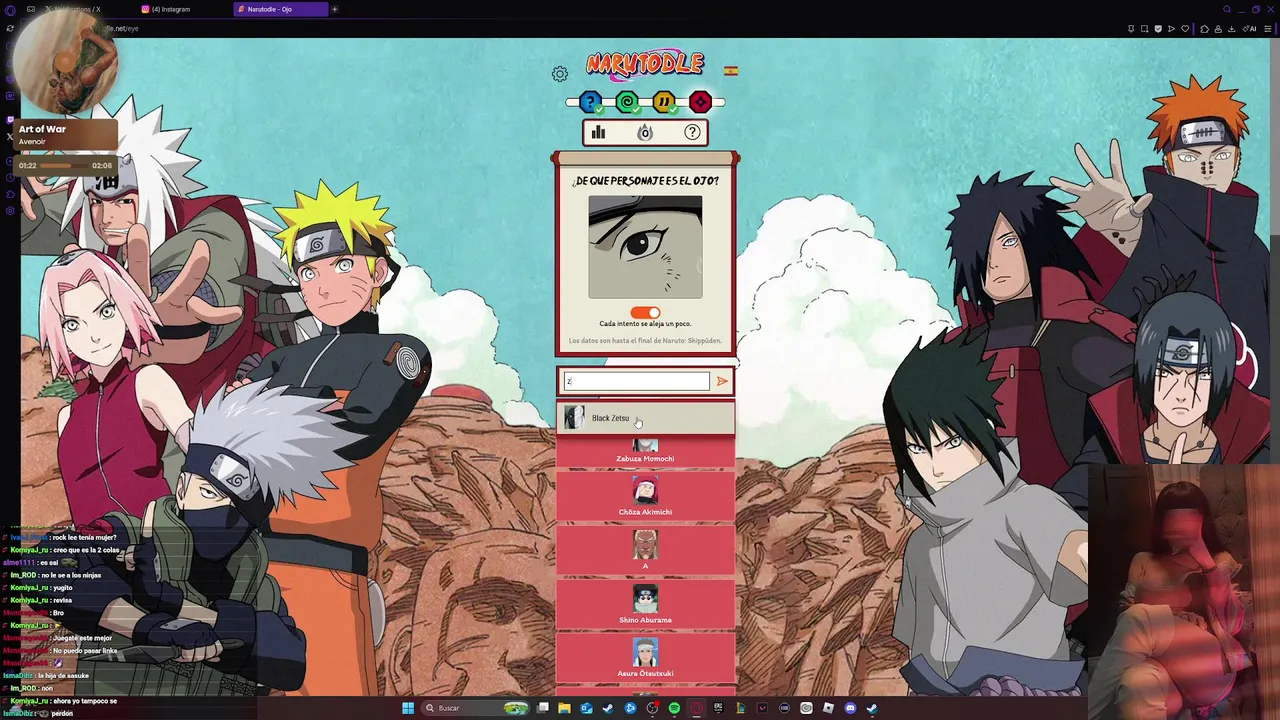Select the blue question mark Classic mode
The width and height of the screenshot is (1280, 720).
click(590, 102)
